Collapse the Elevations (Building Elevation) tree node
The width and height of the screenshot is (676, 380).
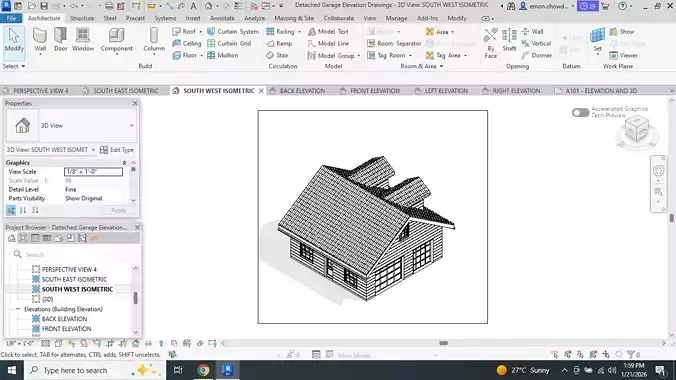click(18, 309)
